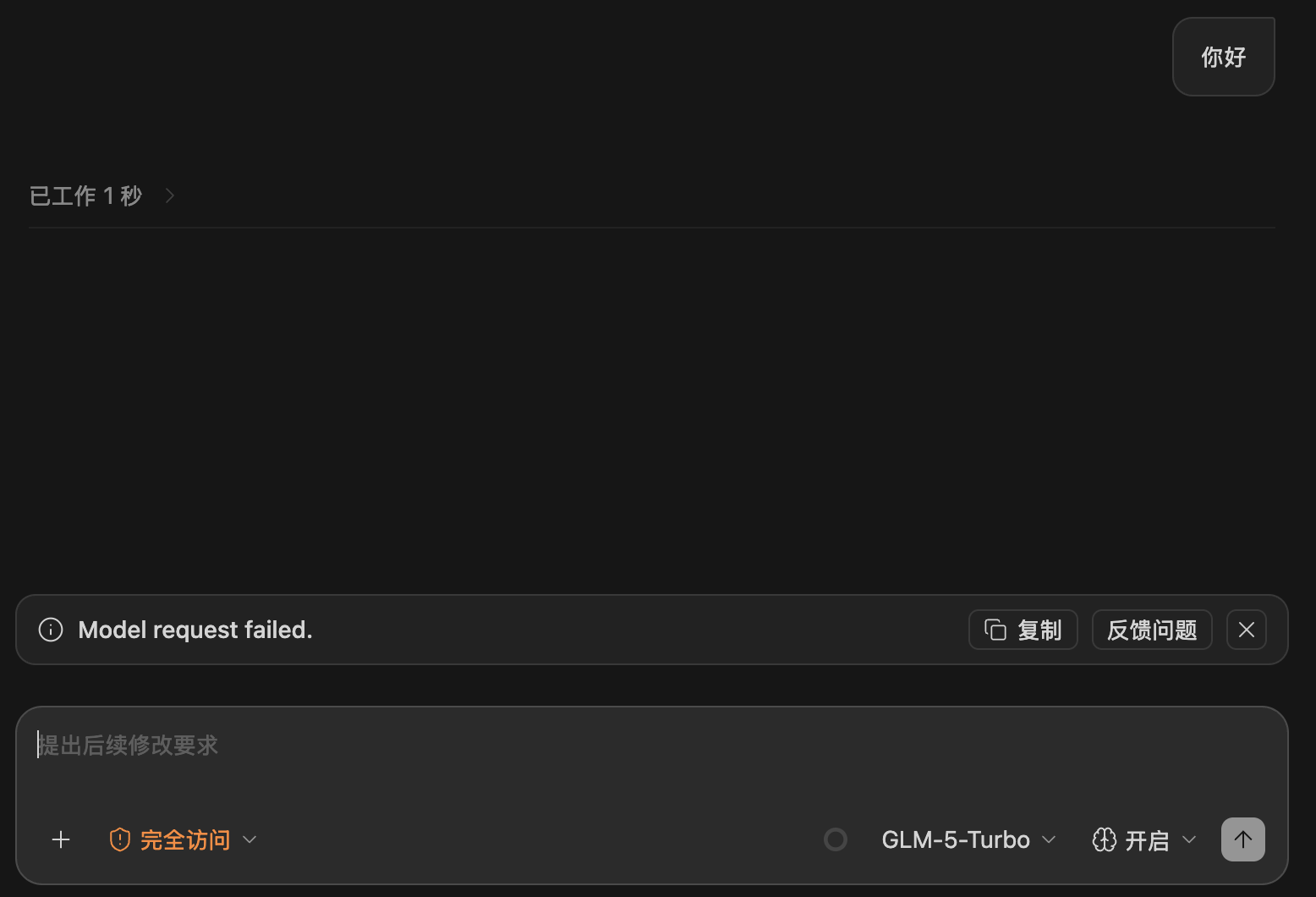Open the 开启 reasoning mode dropdown

point(1144,839)
